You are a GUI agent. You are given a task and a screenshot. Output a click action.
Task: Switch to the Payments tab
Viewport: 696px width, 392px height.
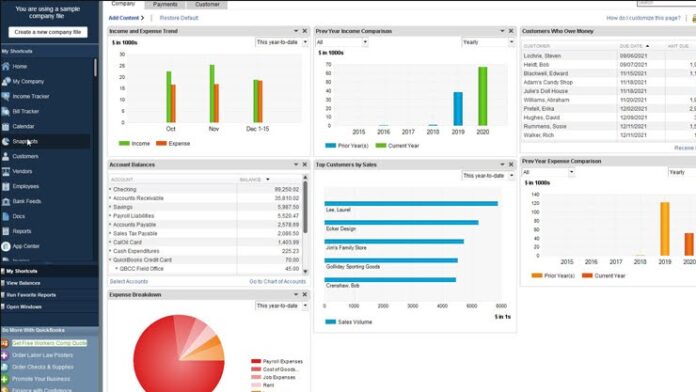tap(165, 4)
